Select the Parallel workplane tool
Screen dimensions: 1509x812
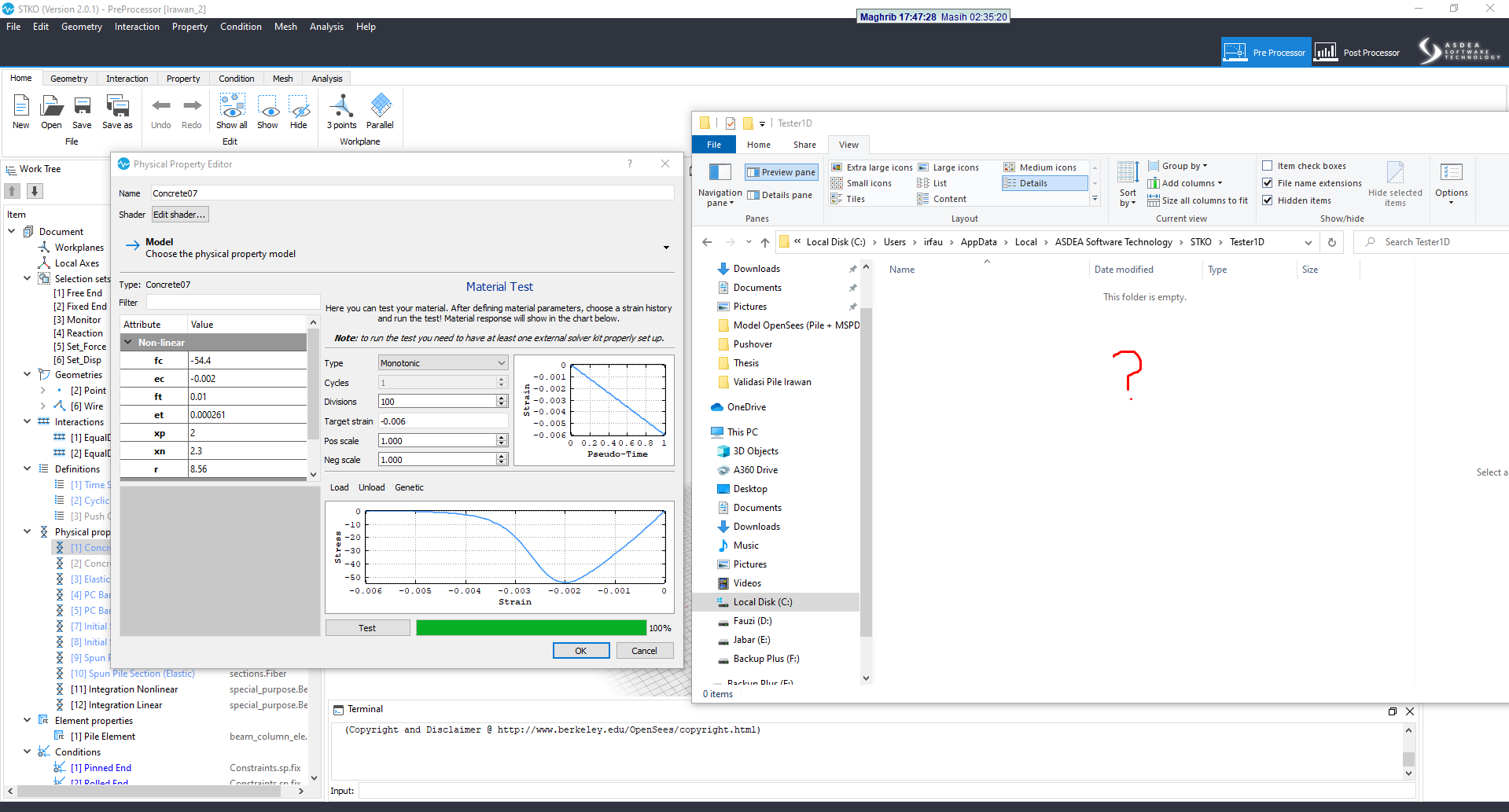click(380, 111)
